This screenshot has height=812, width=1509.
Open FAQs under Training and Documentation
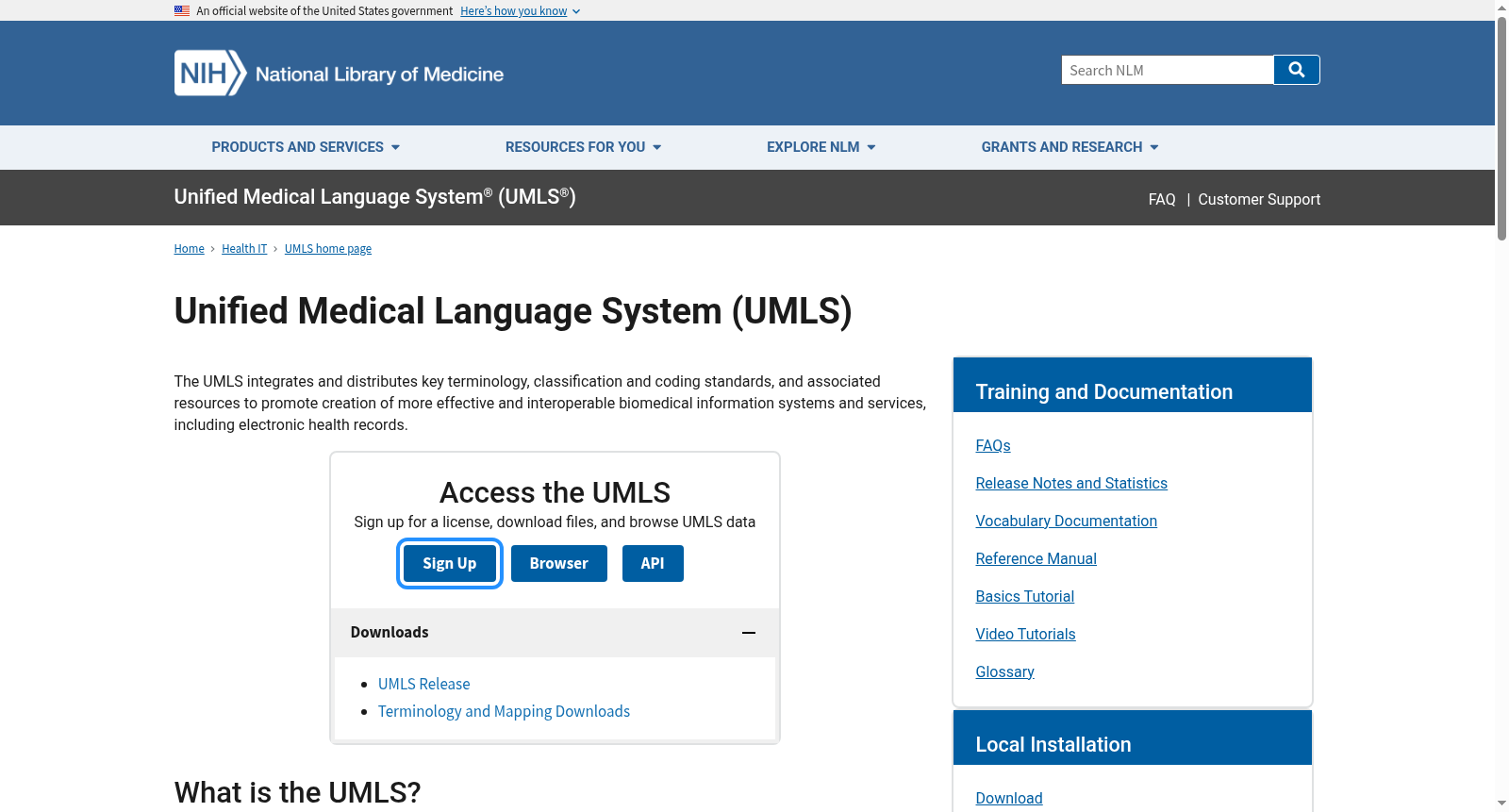(x=993, y=445)
